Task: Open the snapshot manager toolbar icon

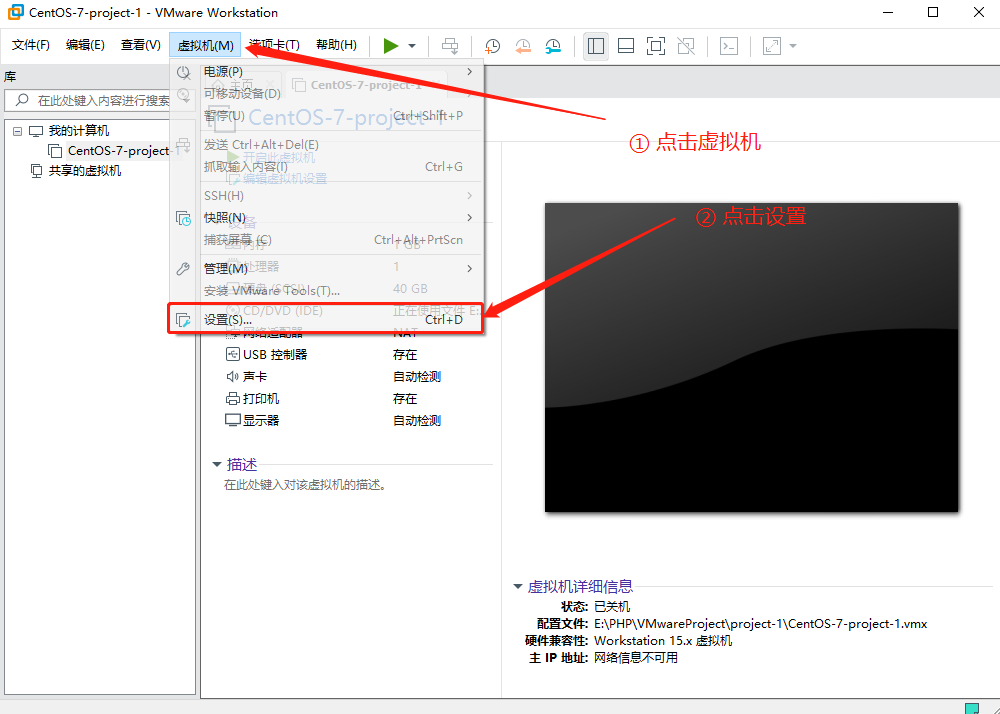Action: tap(553, 46)
